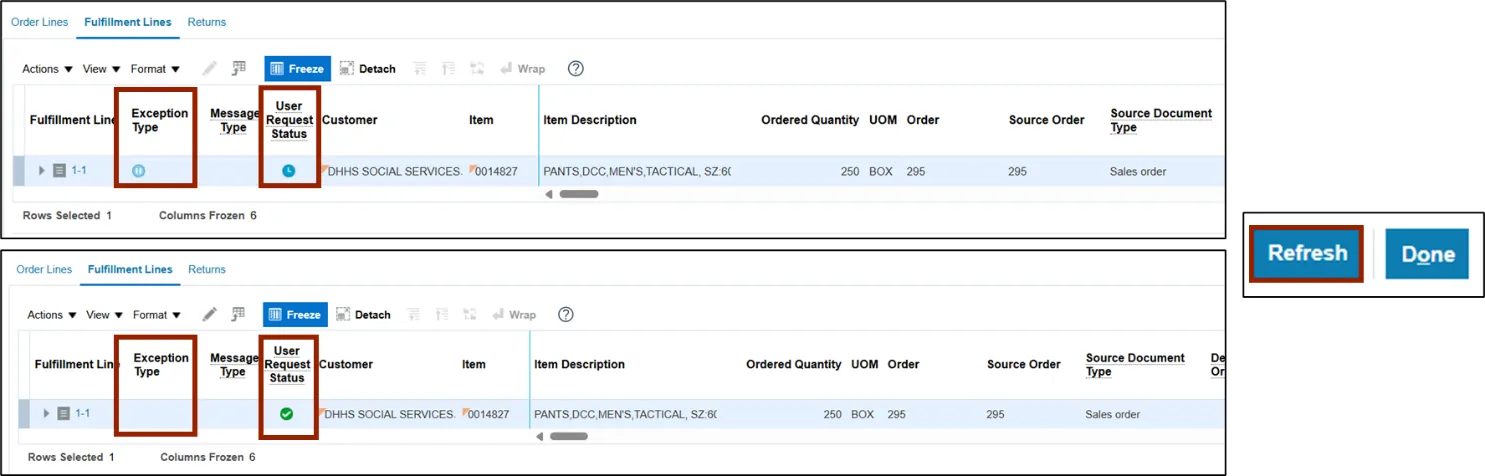Click scroll-left arrow under top panel table
Screen dimensions: 1485x476
549,194
